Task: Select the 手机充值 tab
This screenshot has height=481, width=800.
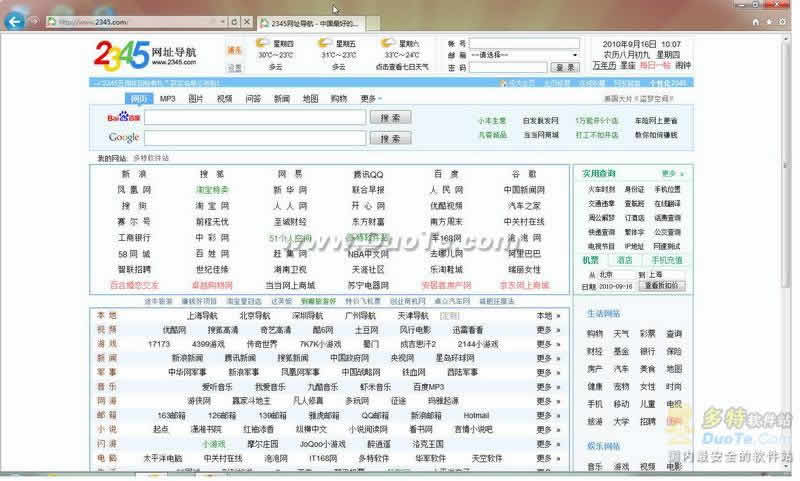Action: click(667, 260)
